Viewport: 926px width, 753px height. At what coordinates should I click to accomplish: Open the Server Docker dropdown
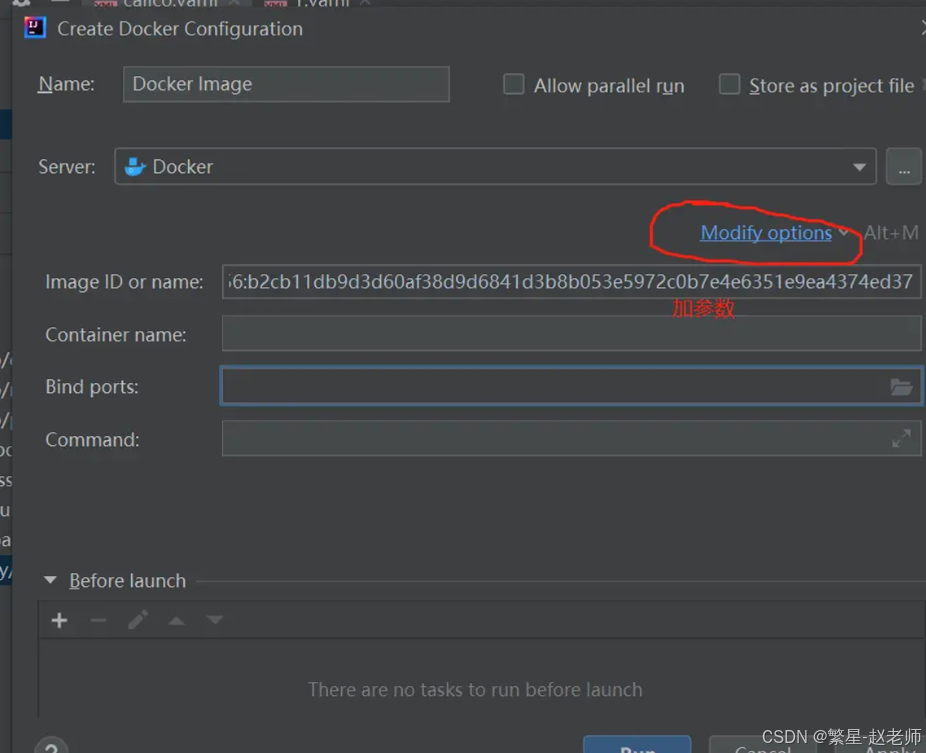[495, 167]
